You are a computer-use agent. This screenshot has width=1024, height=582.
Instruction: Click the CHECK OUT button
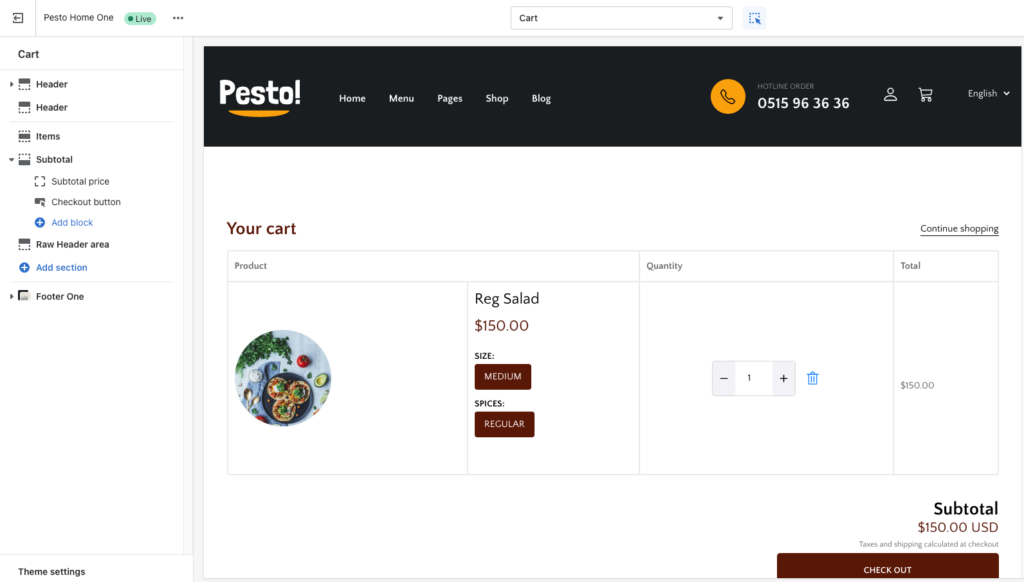click(x=888, y=567)
